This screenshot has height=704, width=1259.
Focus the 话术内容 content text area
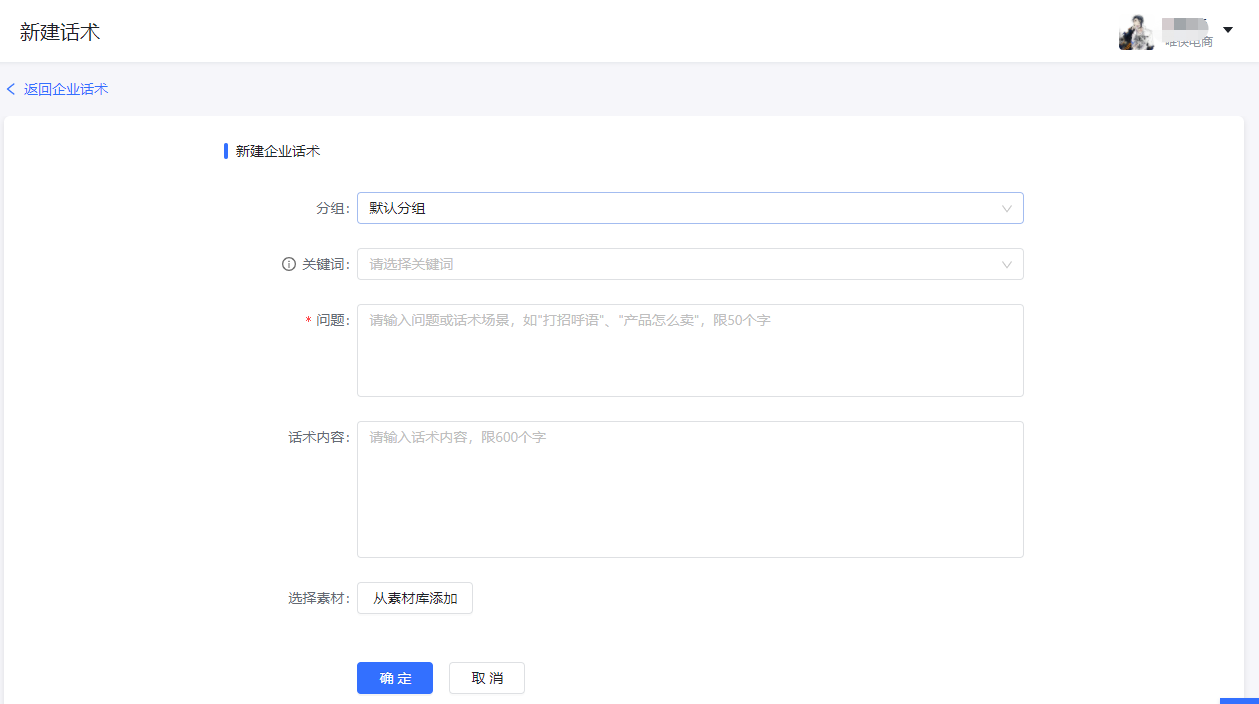coord(690,489)
